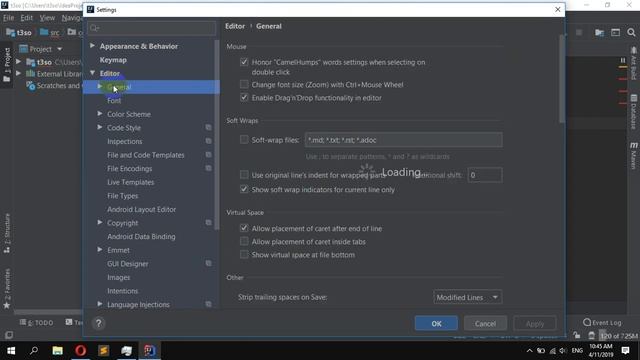The height and width of the screenshot is (360, 640).
Task: Open the Favorites tool window star
Action: (7, 305)
